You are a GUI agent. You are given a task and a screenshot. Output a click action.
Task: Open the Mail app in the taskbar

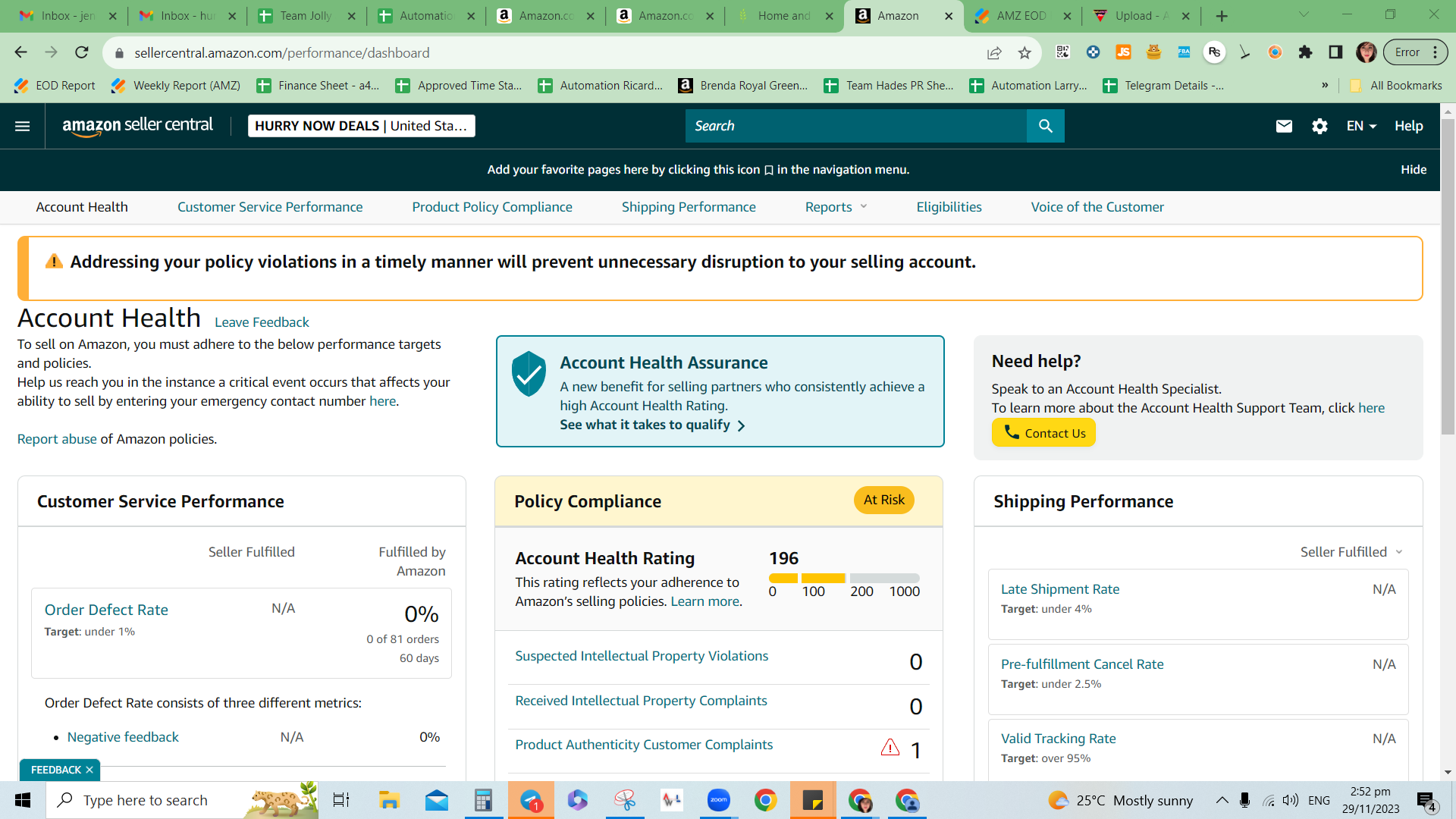(437, 800)
